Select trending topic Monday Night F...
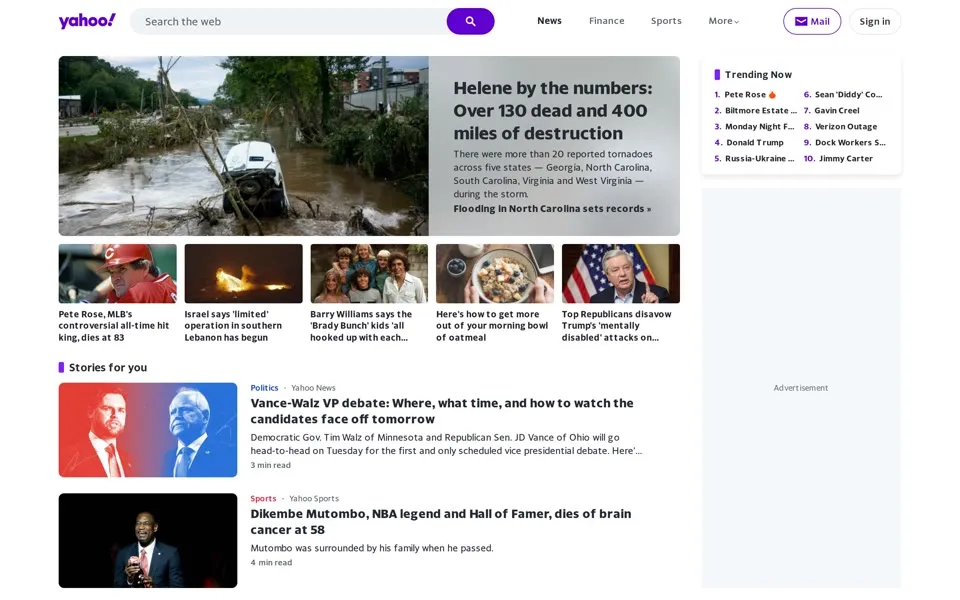The image size is (960, 600). (760, 126)
